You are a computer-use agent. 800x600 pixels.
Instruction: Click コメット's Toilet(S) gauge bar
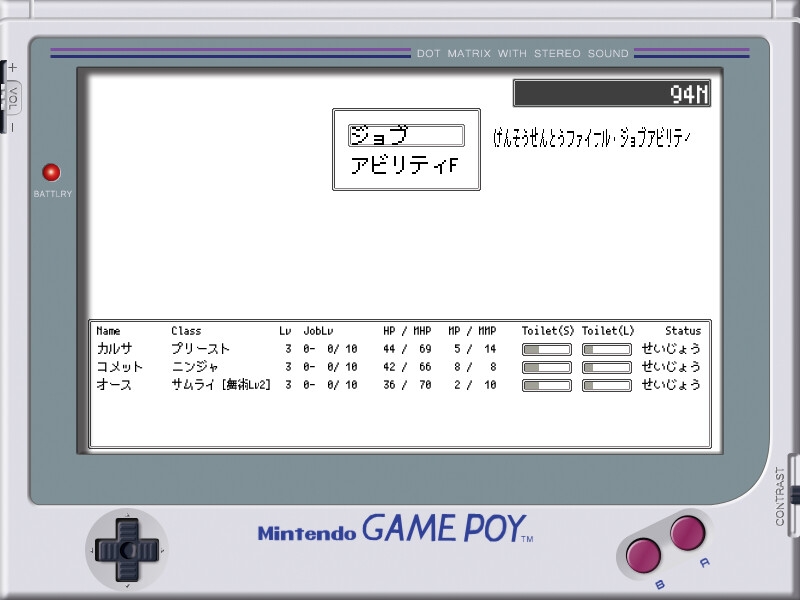[x=547, y=367]
